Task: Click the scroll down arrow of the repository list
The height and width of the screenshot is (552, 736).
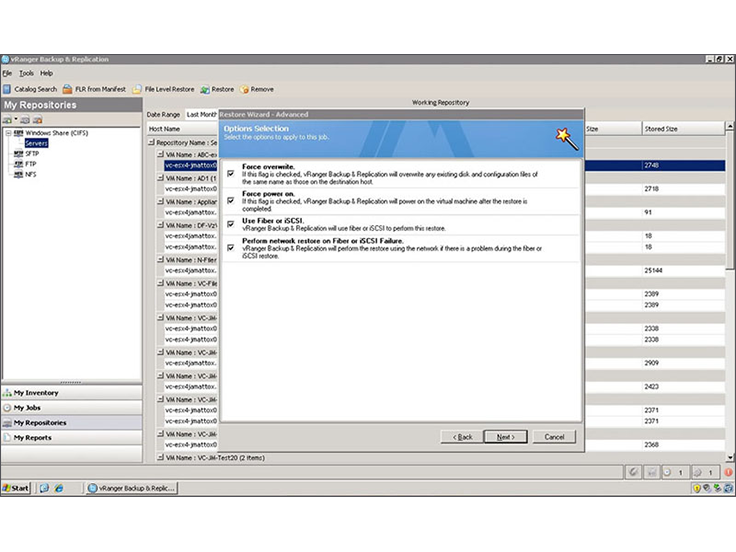Action: point(730,457)
